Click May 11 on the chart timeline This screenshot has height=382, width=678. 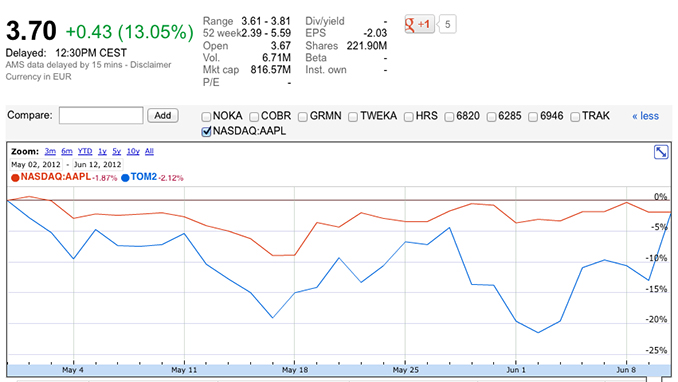click(184, 370)
